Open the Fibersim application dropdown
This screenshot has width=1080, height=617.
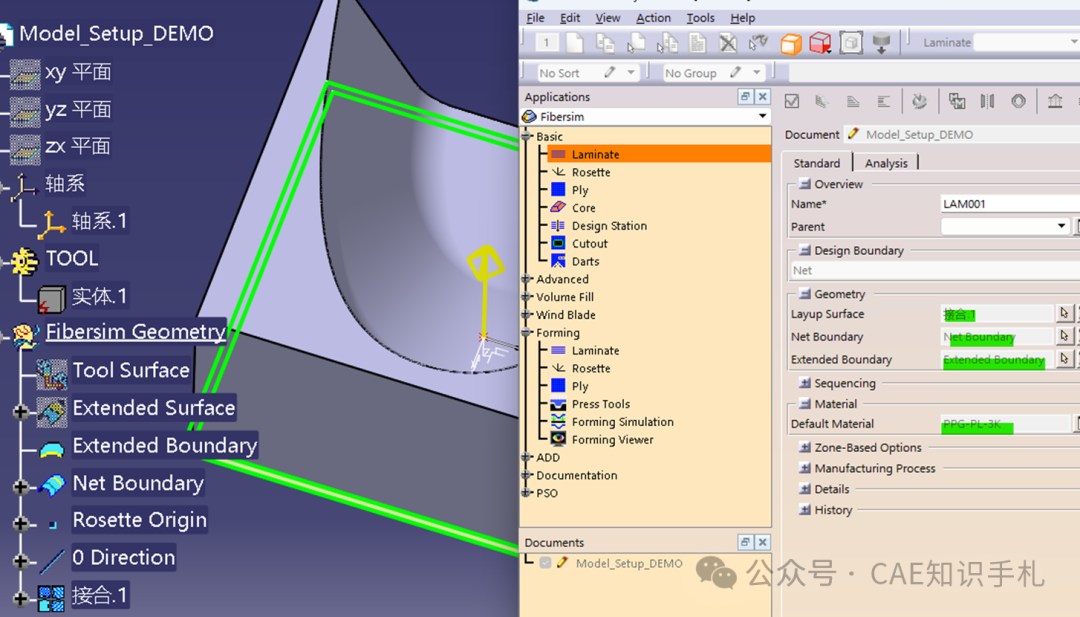762,116
